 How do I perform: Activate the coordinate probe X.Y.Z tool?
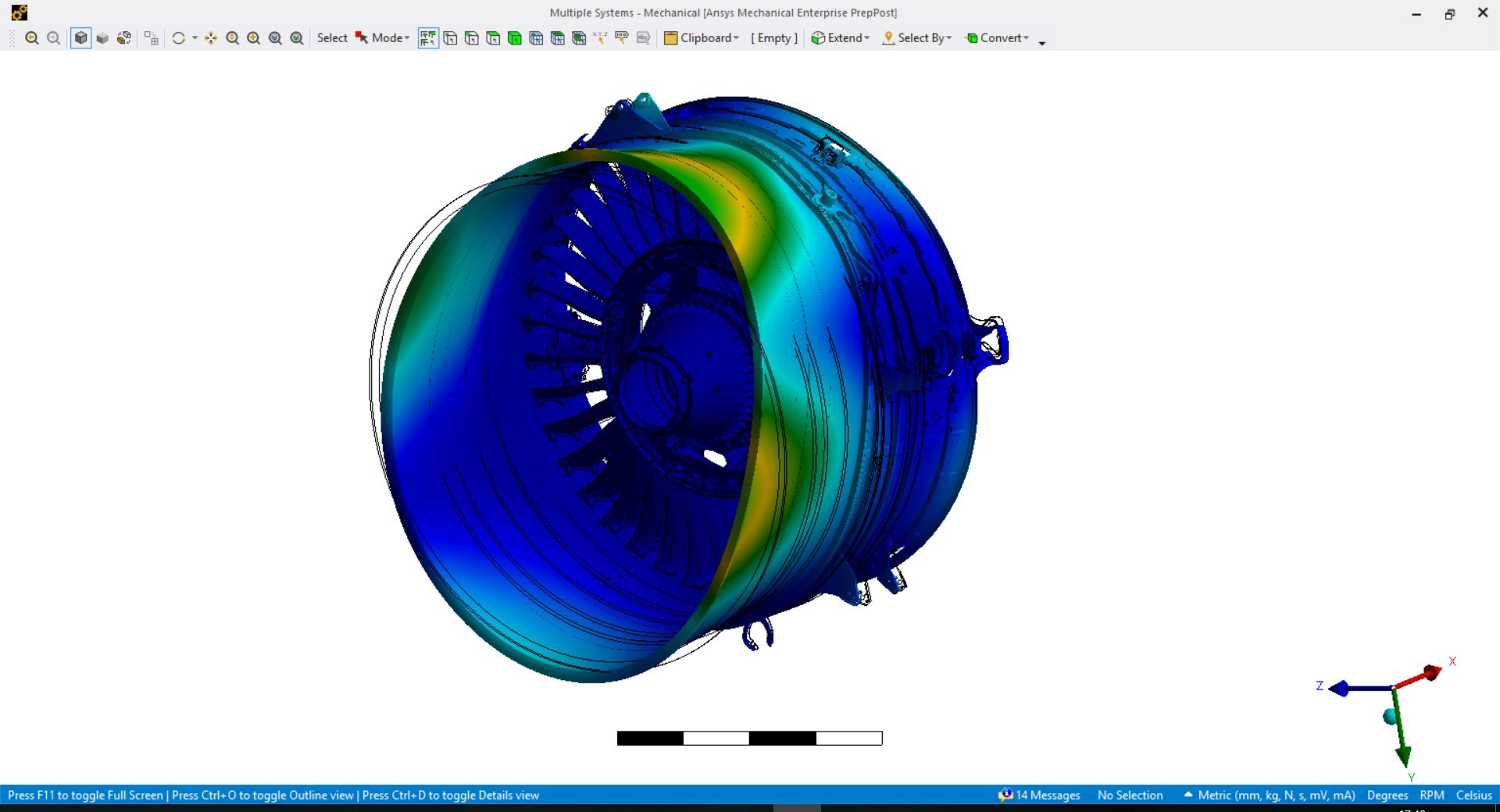coord(600,37)
